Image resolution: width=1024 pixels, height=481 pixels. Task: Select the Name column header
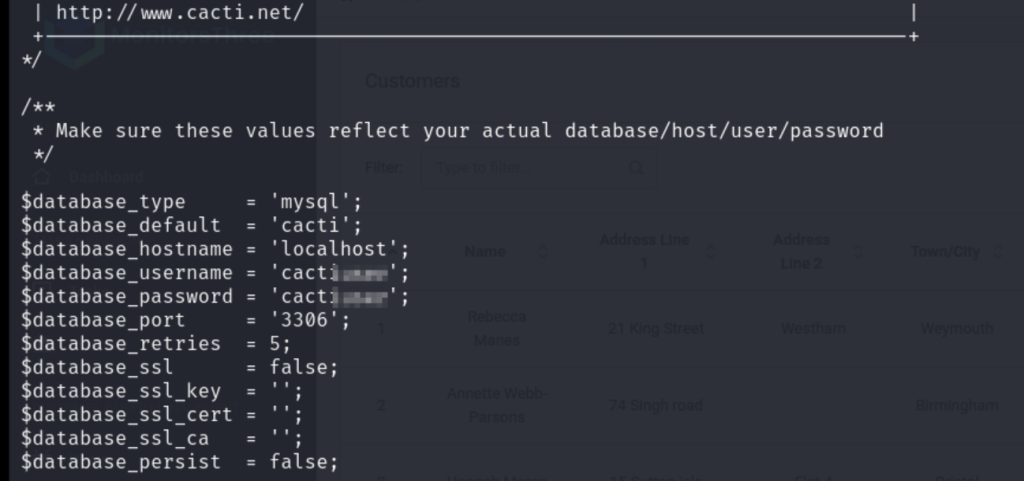pyautogui.click(x=485, y=251)
